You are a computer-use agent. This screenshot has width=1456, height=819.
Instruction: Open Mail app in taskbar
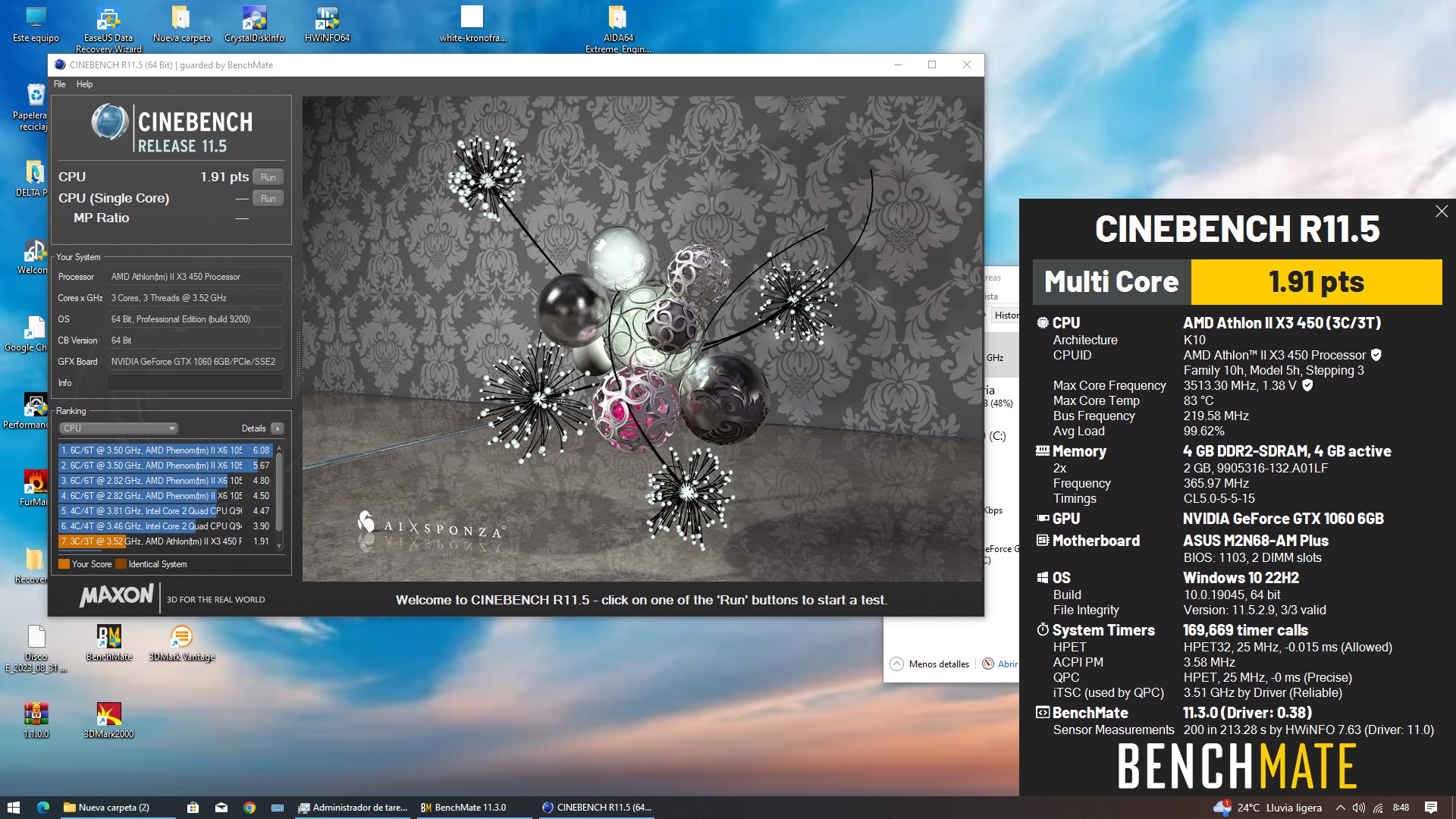tap(221, 808)
